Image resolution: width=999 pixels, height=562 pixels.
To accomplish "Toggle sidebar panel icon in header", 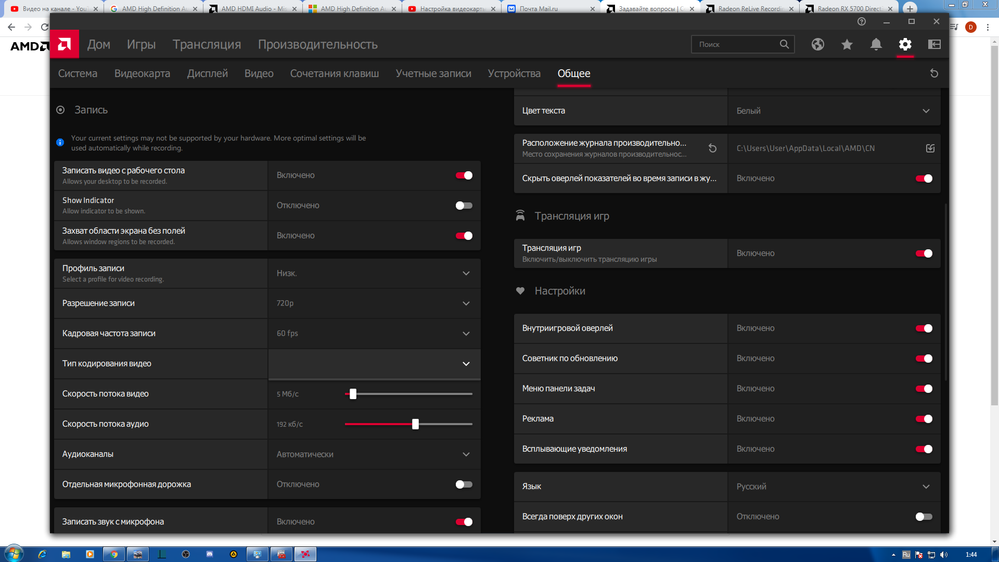I will coord(934,44).
